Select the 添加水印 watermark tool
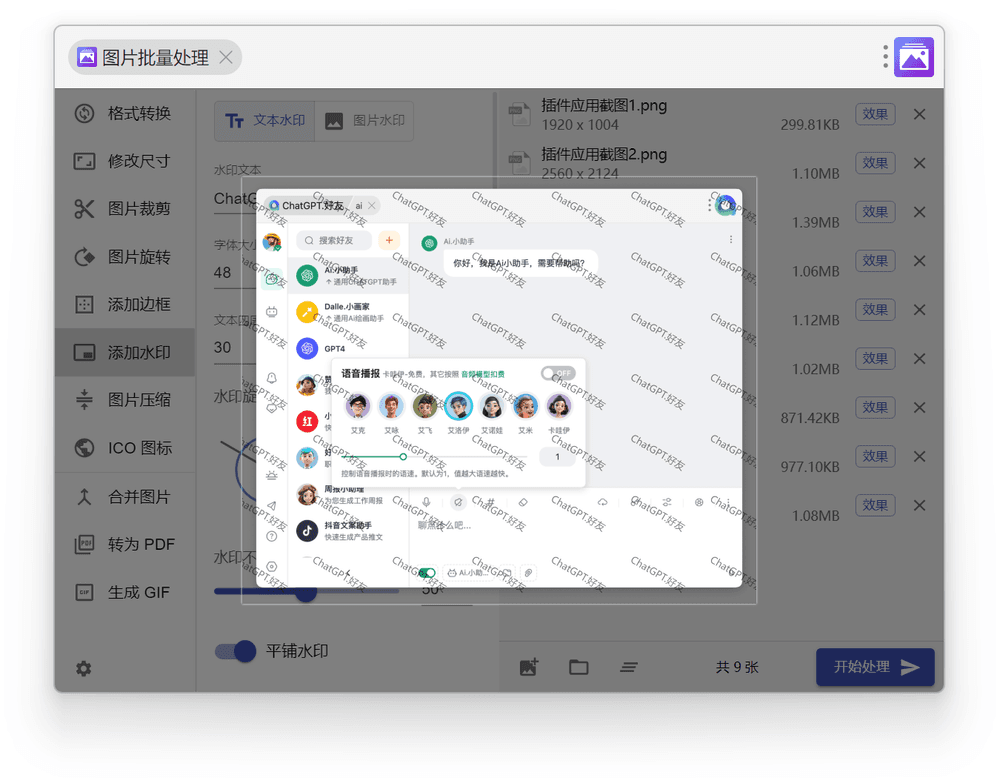 click(125, 353)
